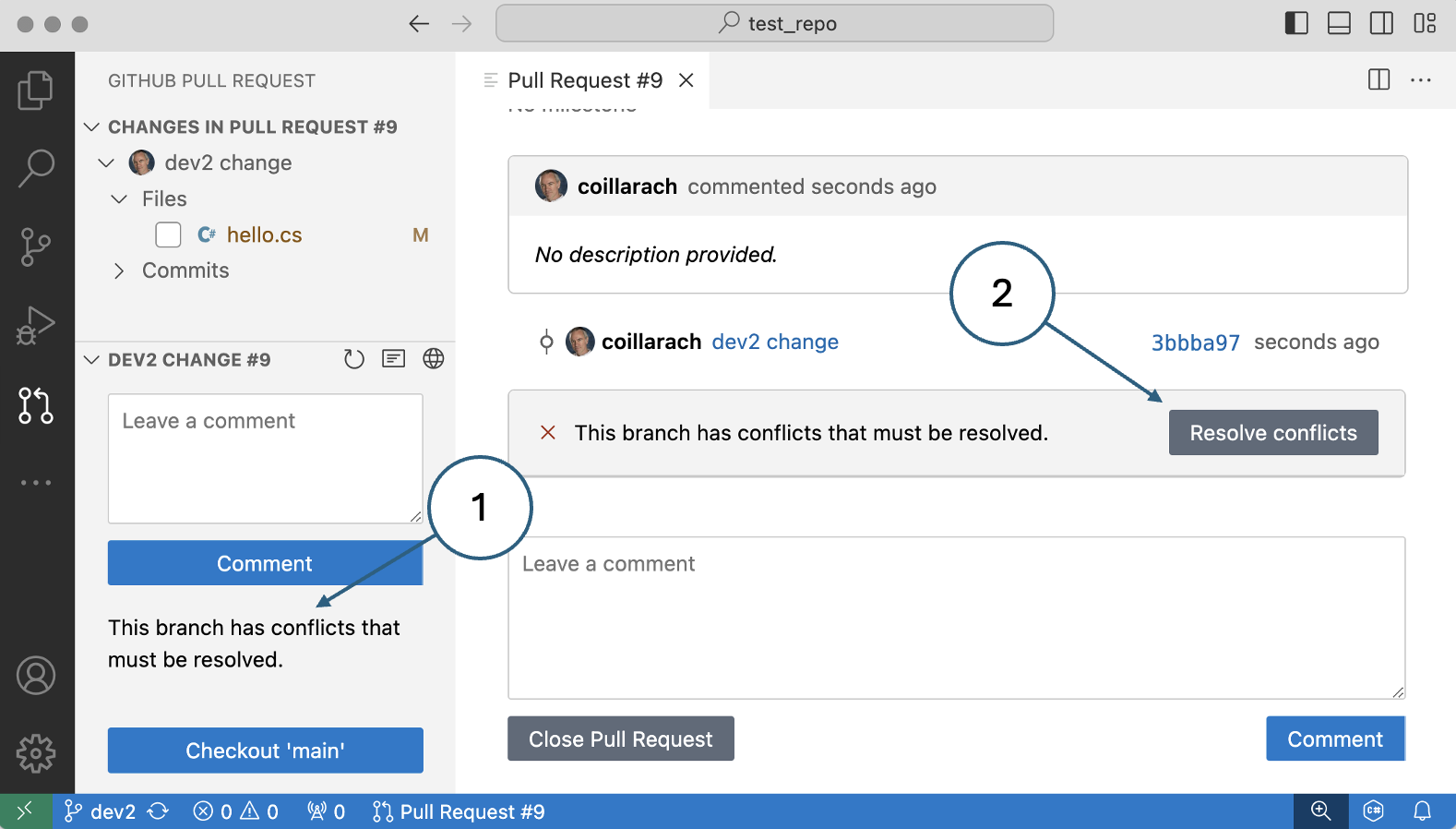Click the remote window indicator
Viewport: 1456px width, 829px height.
click(x=26, y=811)
